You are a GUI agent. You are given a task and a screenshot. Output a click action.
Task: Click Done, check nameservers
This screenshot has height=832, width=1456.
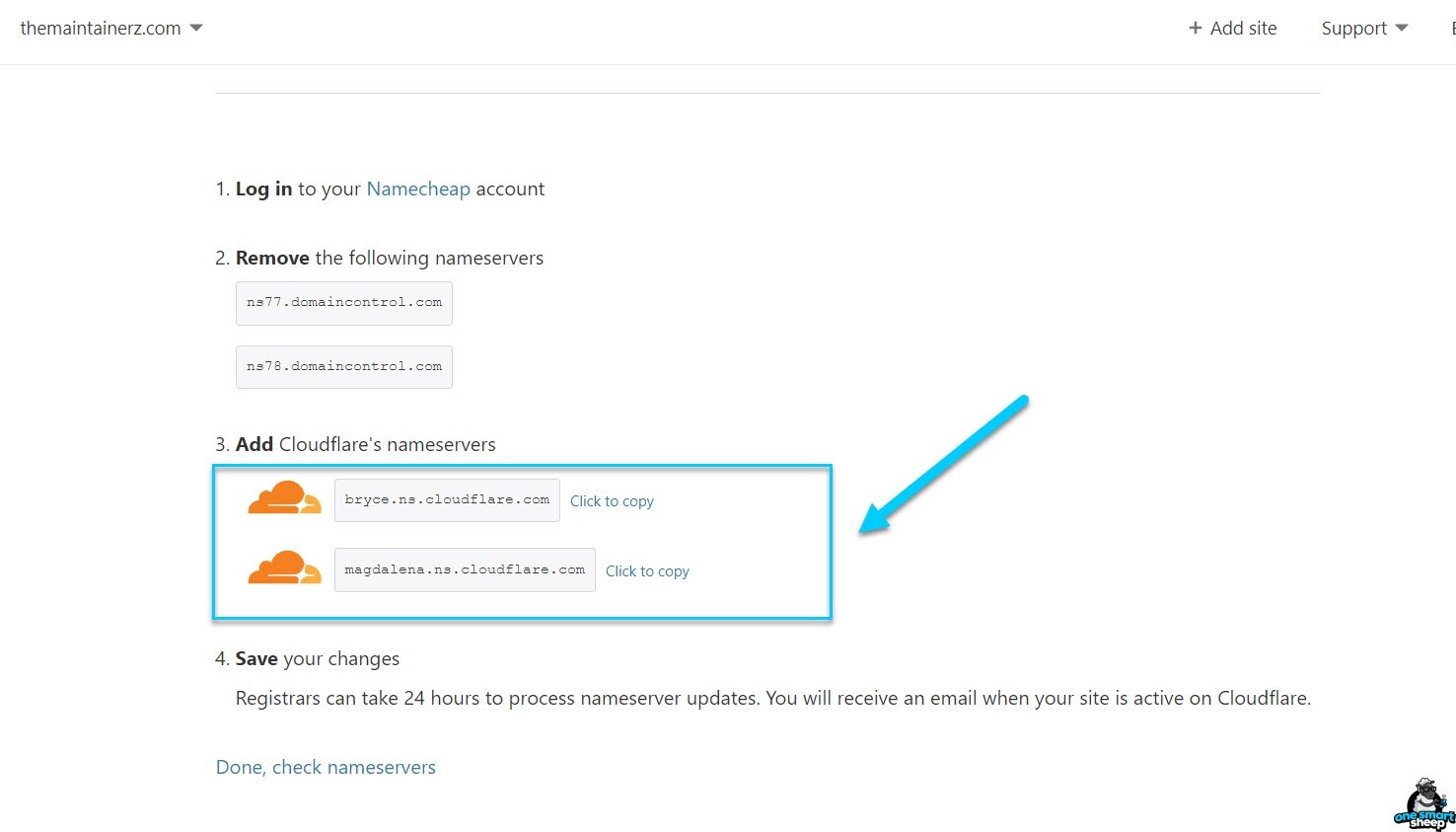tap(326, 767)
